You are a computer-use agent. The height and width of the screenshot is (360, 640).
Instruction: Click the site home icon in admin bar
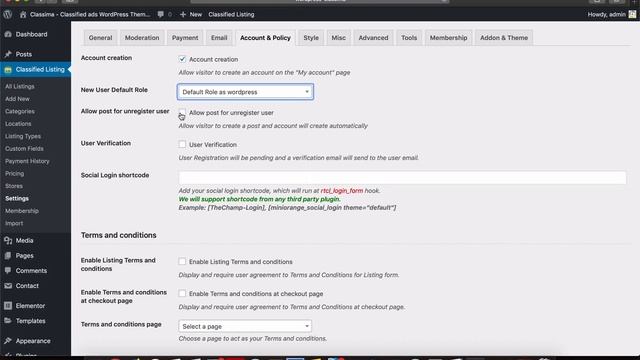(23, 14)
